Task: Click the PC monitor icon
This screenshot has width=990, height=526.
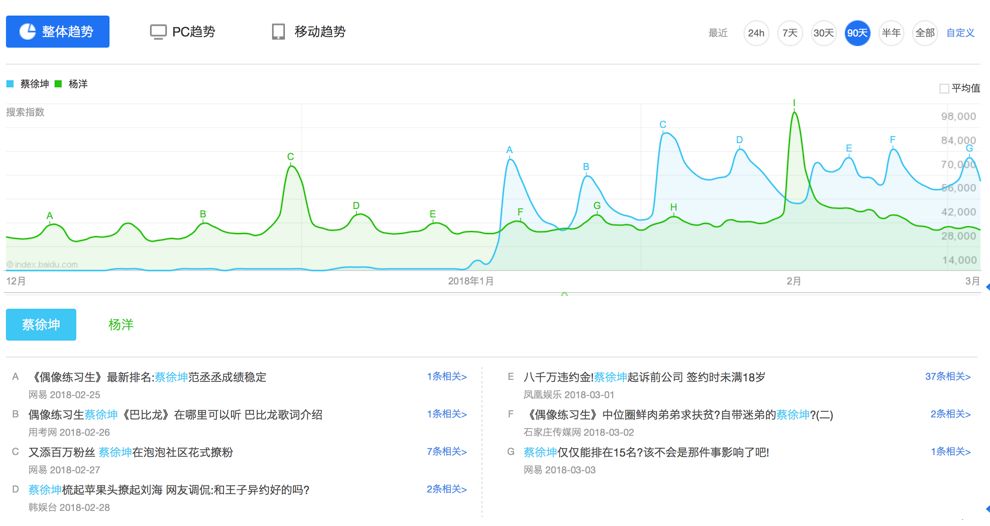Action: 158,32
